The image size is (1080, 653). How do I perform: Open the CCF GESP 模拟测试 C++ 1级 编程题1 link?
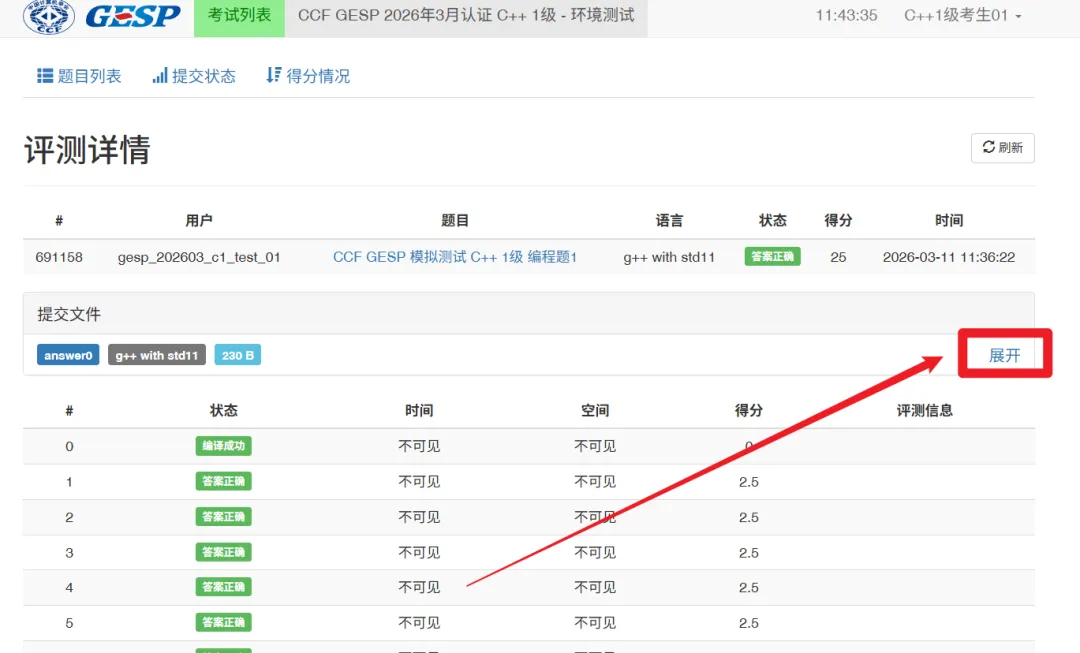[455, 257]
